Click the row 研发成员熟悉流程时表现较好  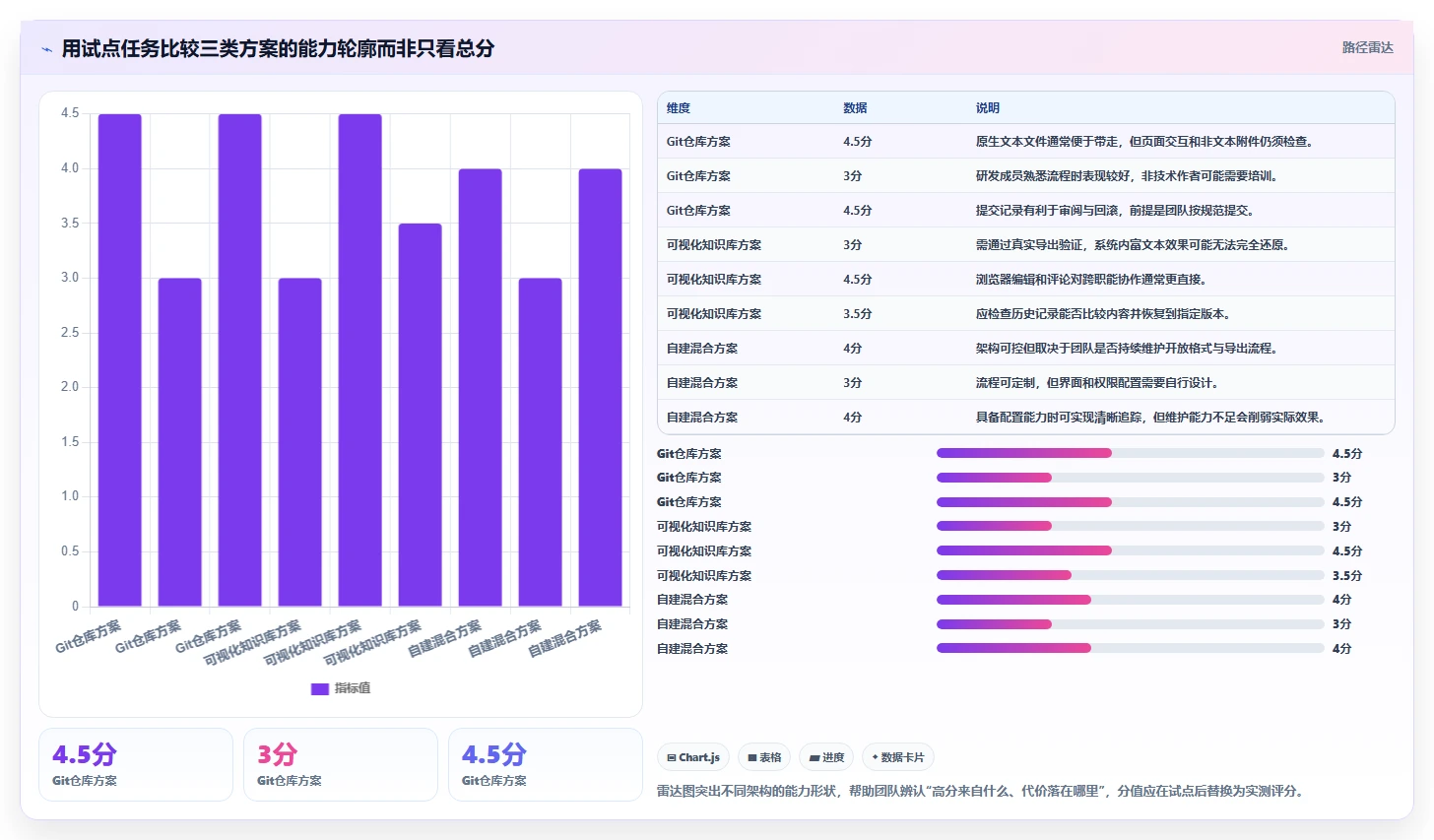[1026, 176]
